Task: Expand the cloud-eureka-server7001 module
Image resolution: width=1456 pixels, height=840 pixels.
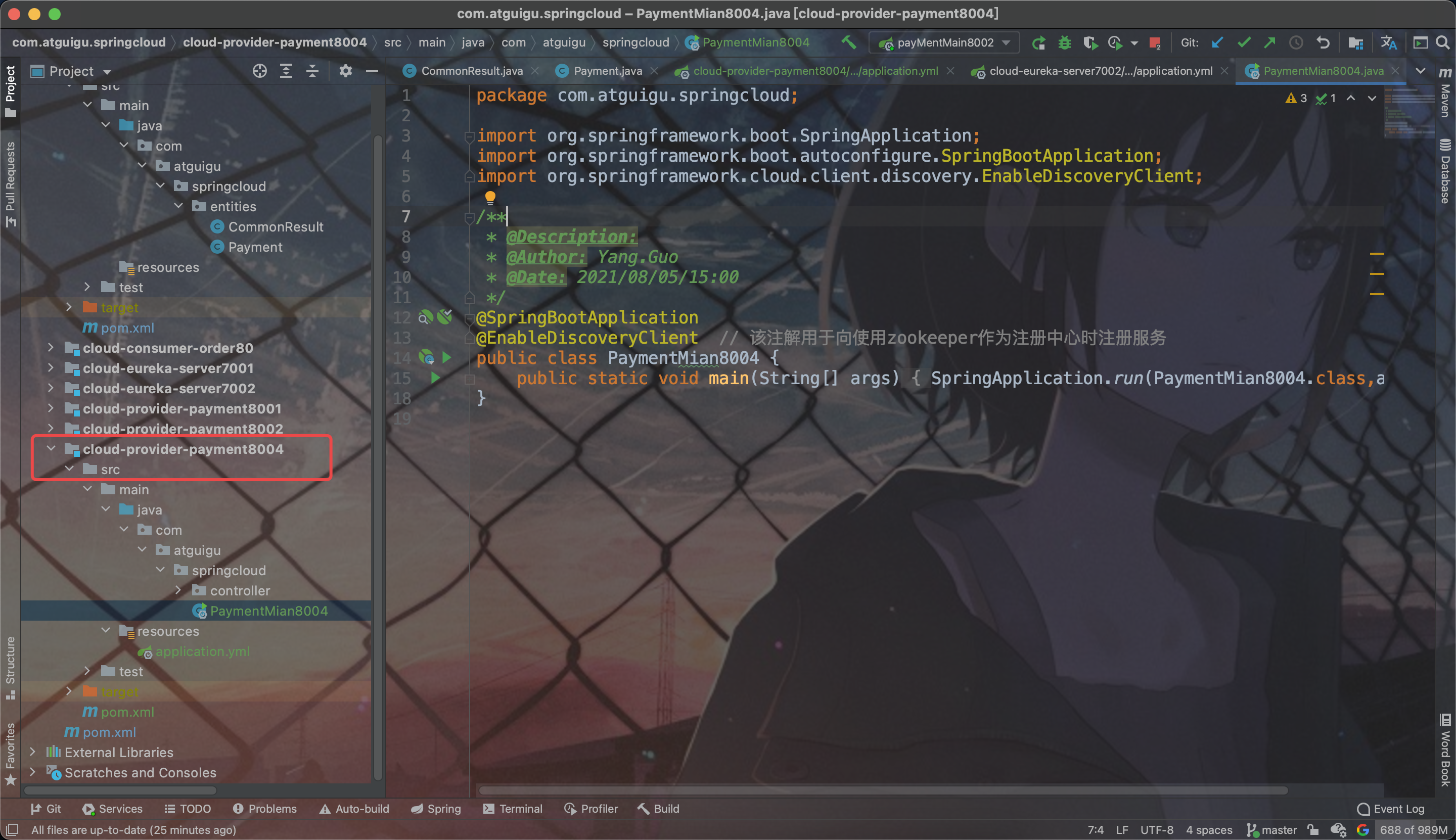Action: click(x=51, y=368)
